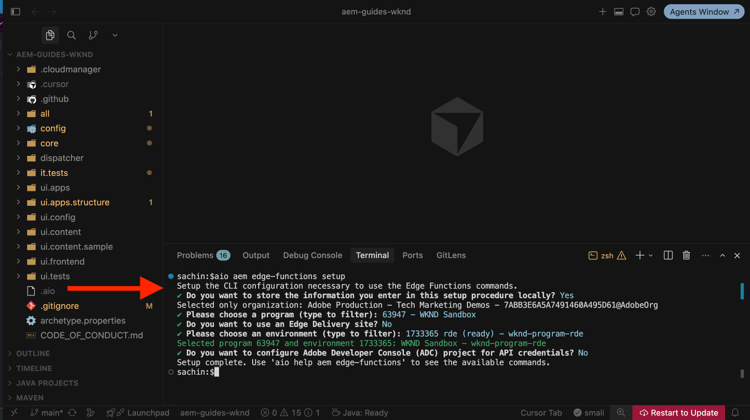The height and width of the screenshot is (420, 750).
Task: Switch to the Output tab
Action: (256, 255)
